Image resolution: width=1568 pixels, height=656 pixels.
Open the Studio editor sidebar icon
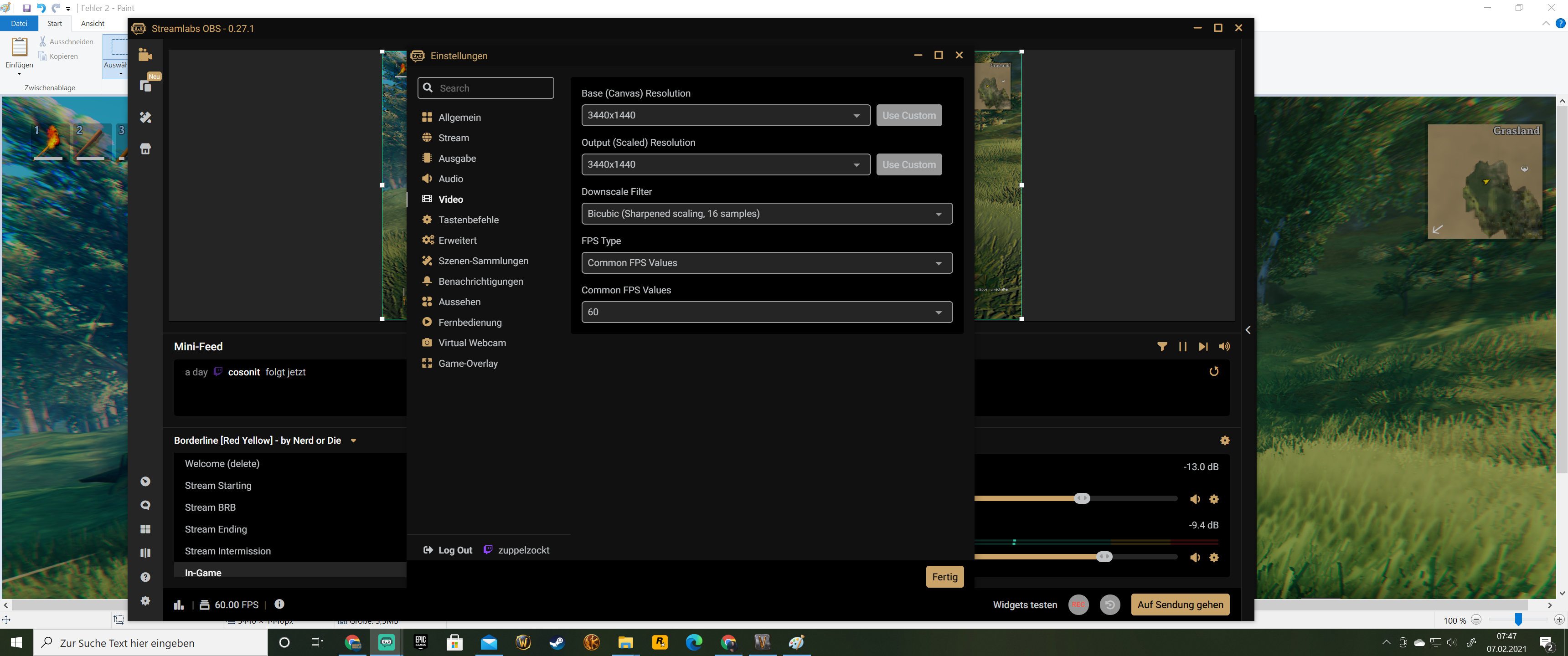(x=145, y=55)
